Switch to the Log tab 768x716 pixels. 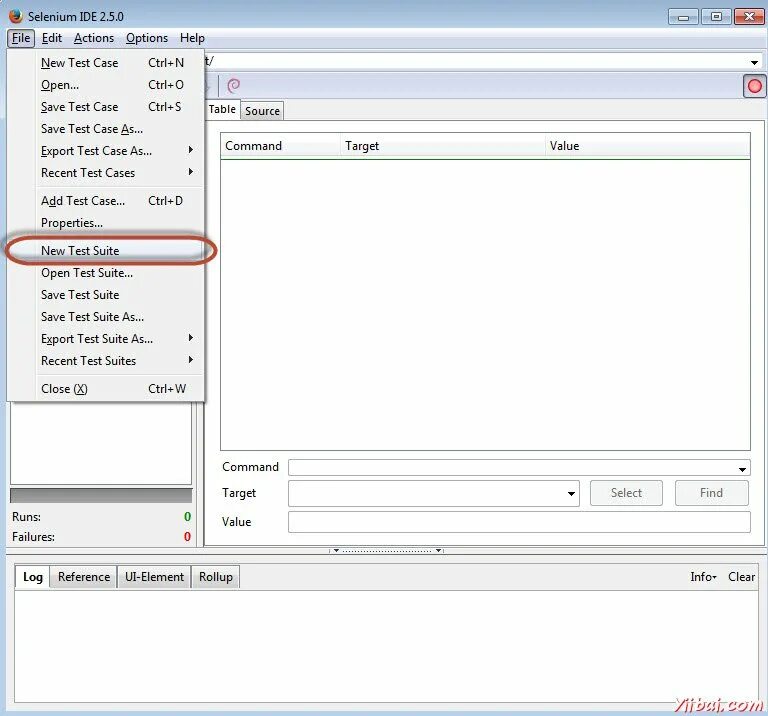(33, 576)
